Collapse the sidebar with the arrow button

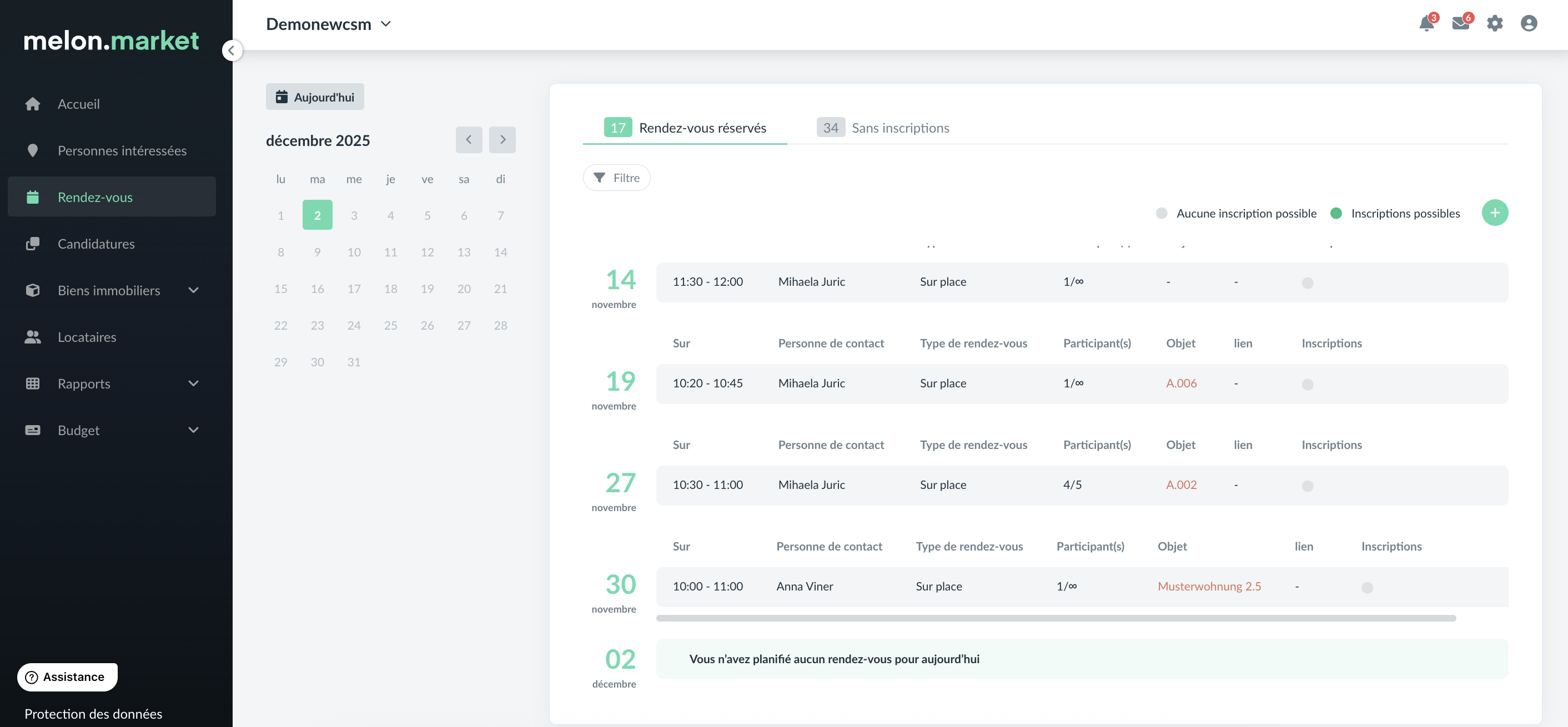point(232,51)
